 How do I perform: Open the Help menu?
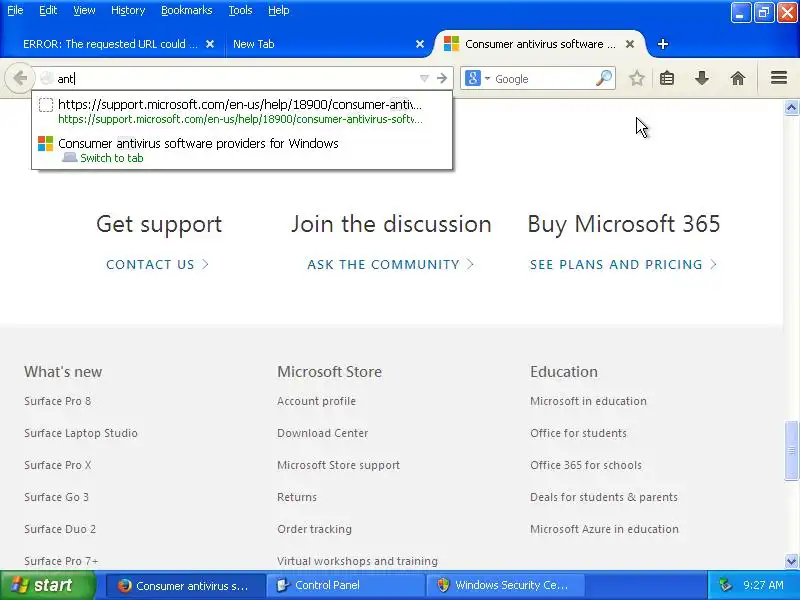coord(279,10)
